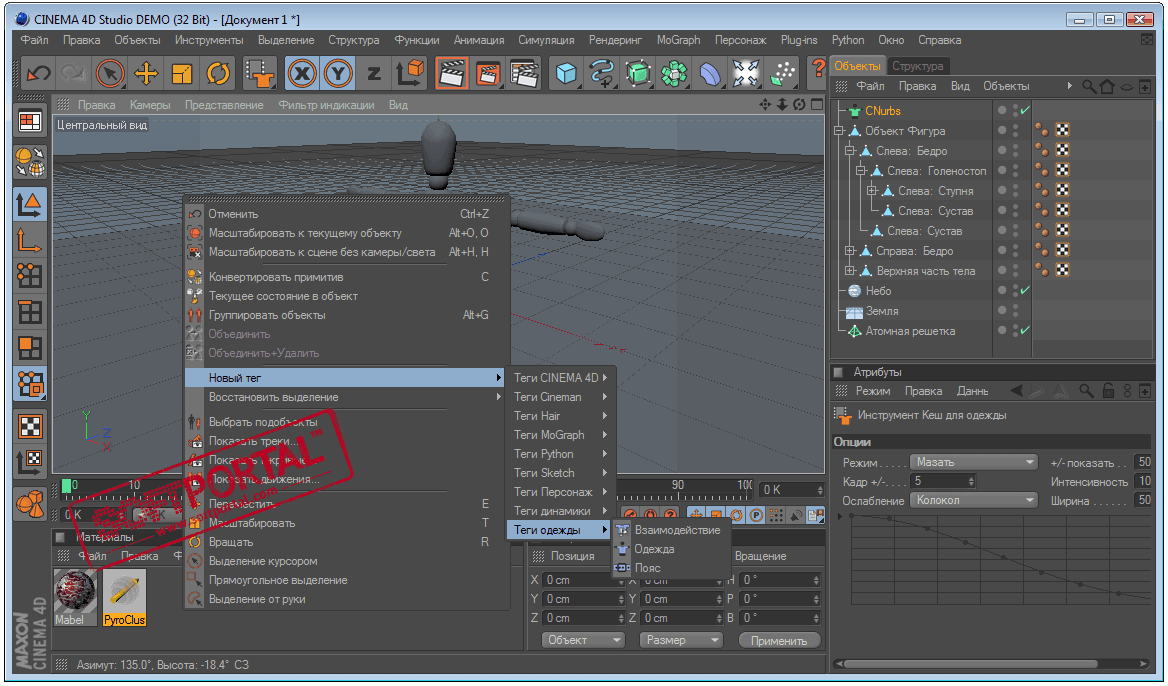Toggle visibility dots for Объект Фигура

[x=1016, y=131]
